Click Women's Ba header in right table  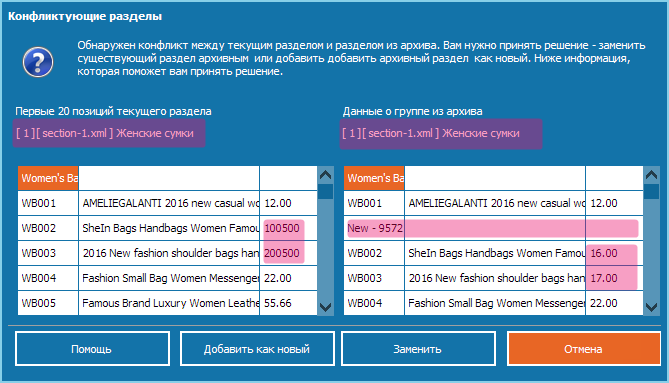(x=374, y=178)
